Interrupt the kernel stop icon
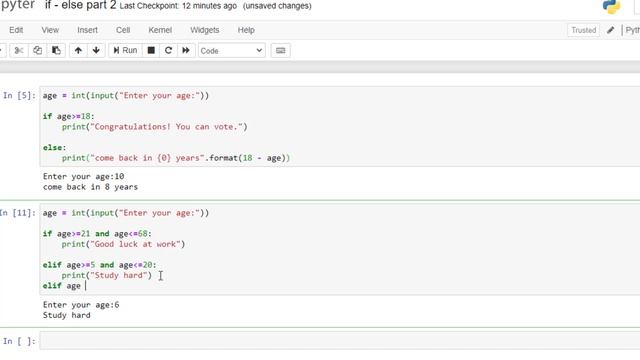 151,51
